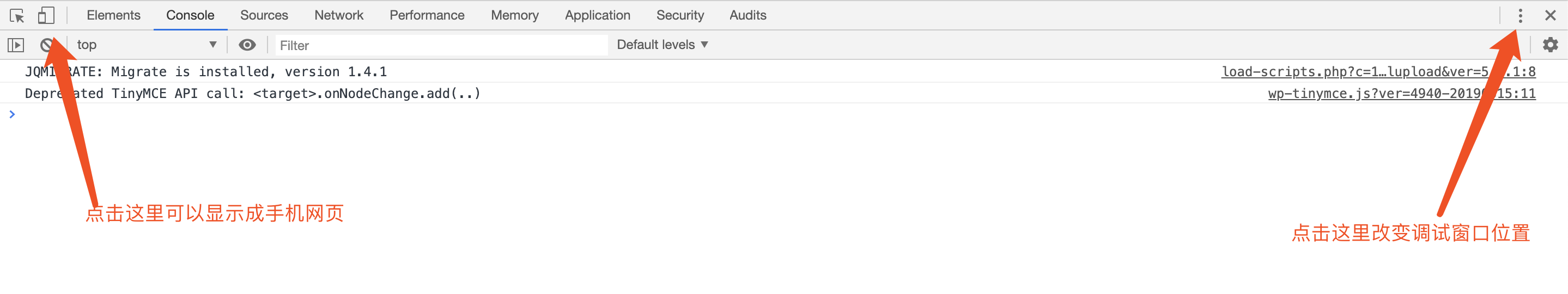1568x294 pixels.
Task: Switch to the Elements tab
Action: (x=113, y=15)
